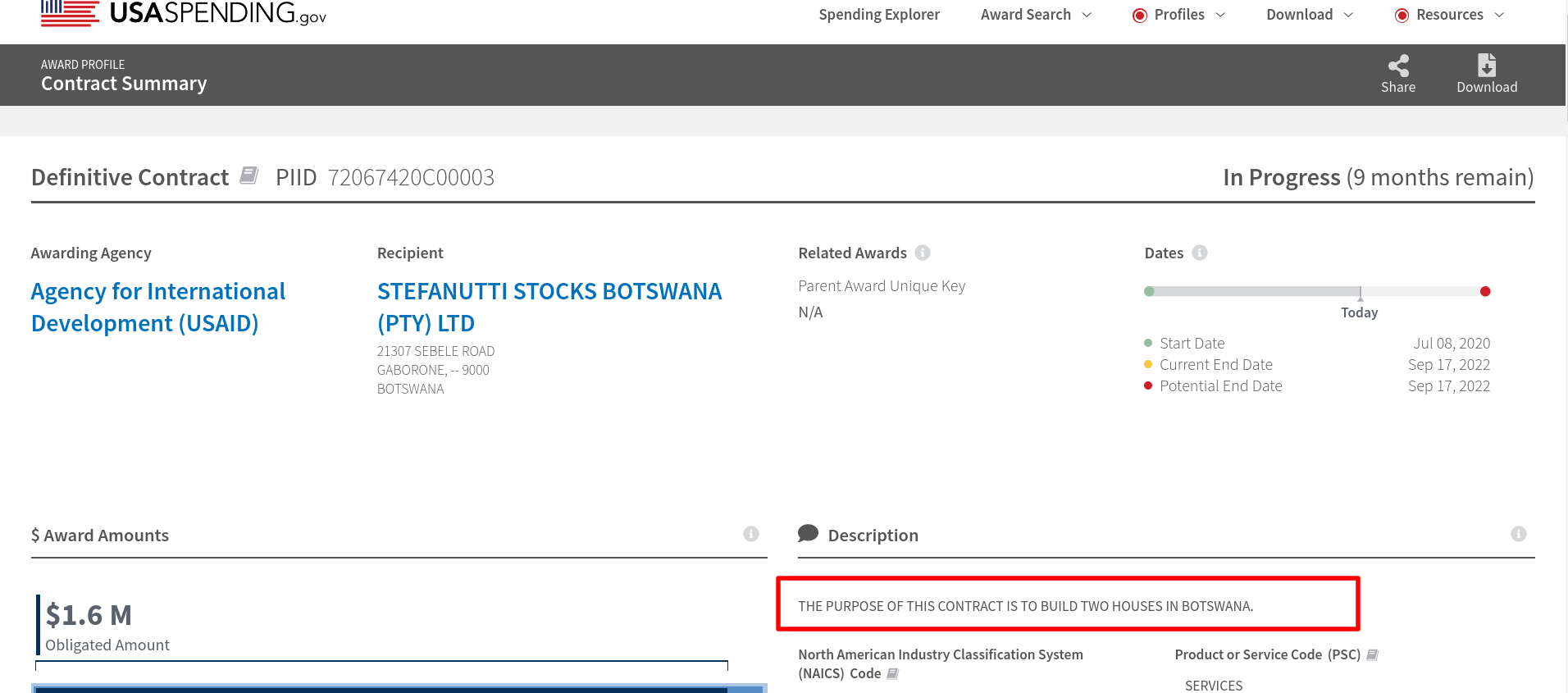Click the SERVICES product code text
The width and height of the screenshot is (1568, 693).
pyautogui.click(x=1214, y=686)
